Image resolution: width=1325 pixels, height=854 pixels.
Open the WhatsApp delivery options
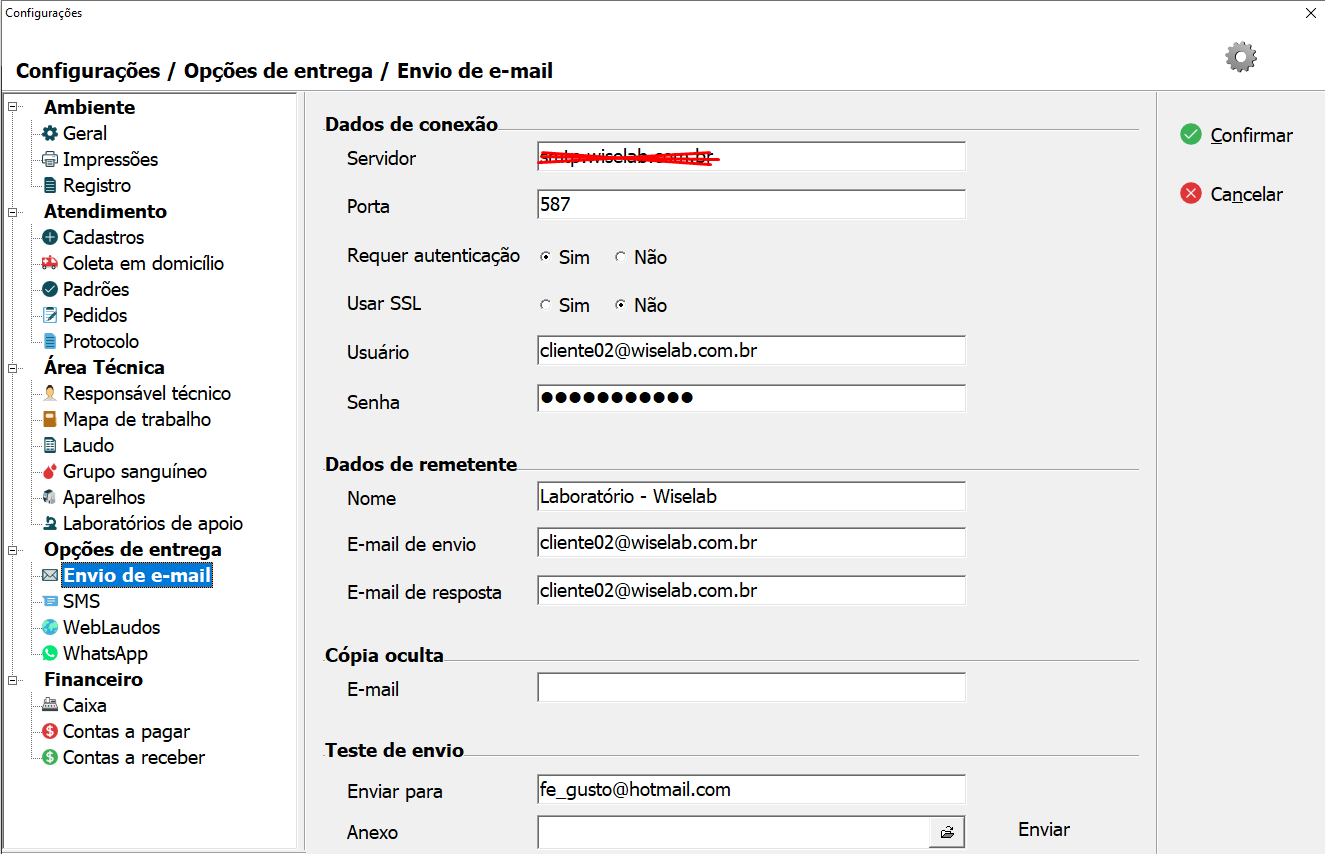[x=106, y=653]
